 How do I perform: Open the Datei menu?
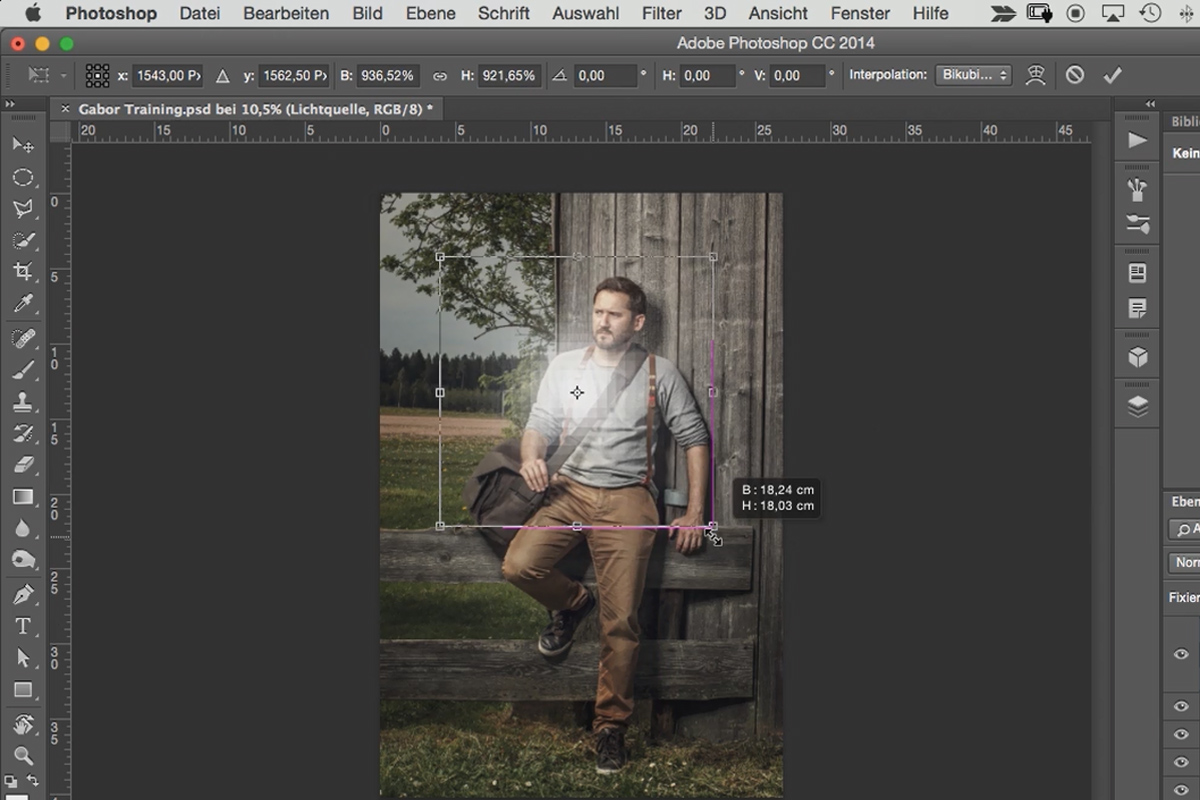[200, 13]
